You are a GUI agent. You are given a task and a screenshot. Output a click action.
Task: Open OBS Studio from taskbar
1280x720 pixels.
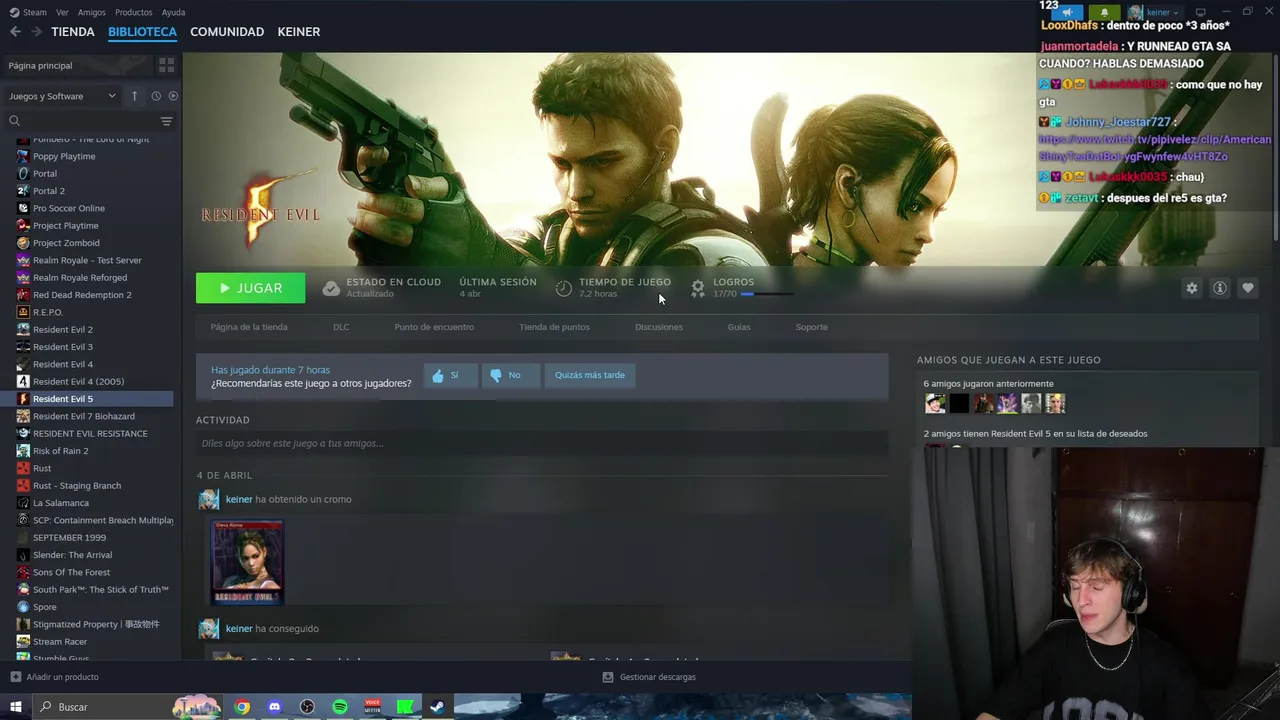coord(307,707)
